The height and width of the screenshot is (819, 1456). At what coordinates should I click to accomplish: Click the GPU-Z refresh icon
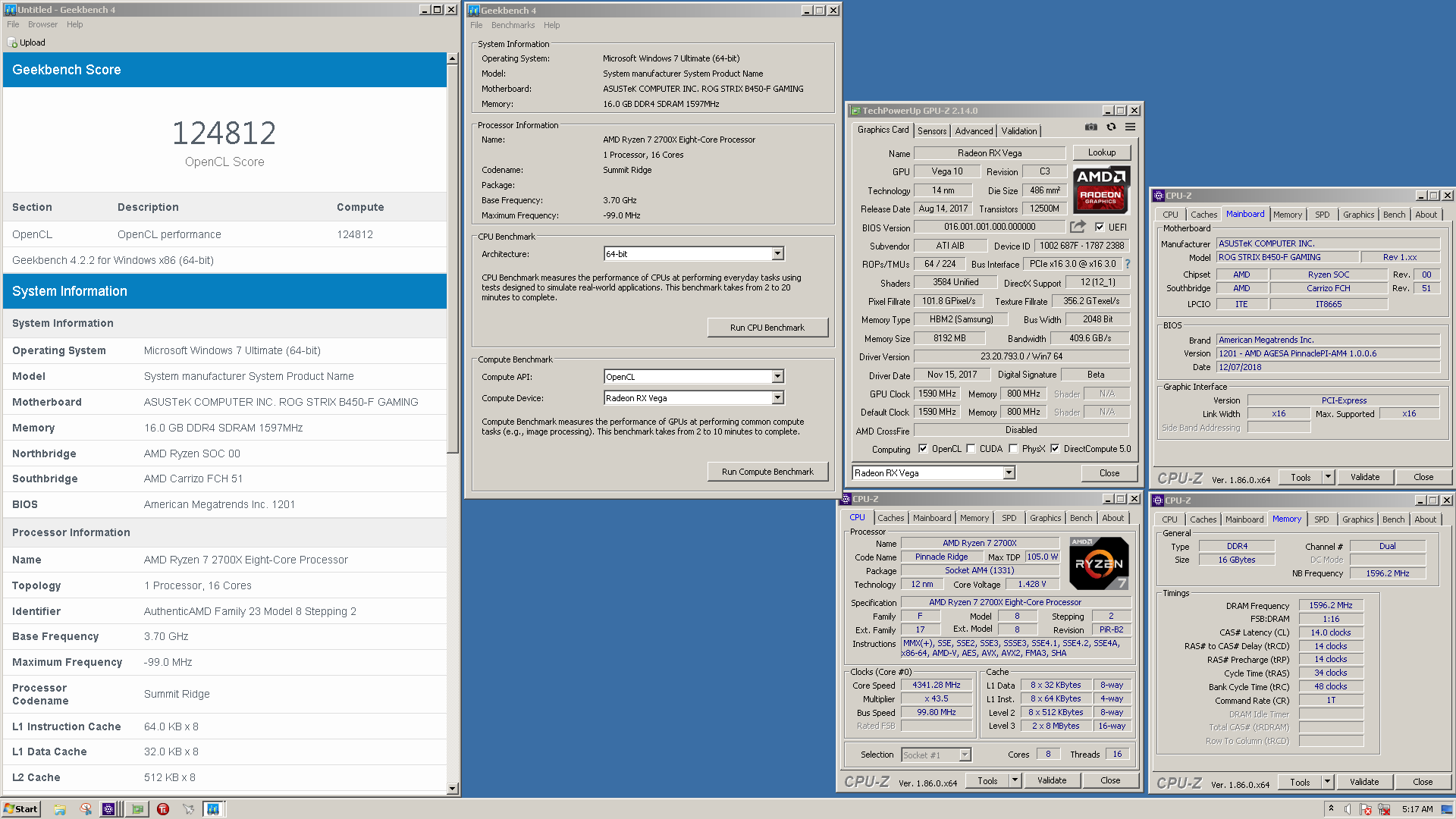coord(1111,127)
